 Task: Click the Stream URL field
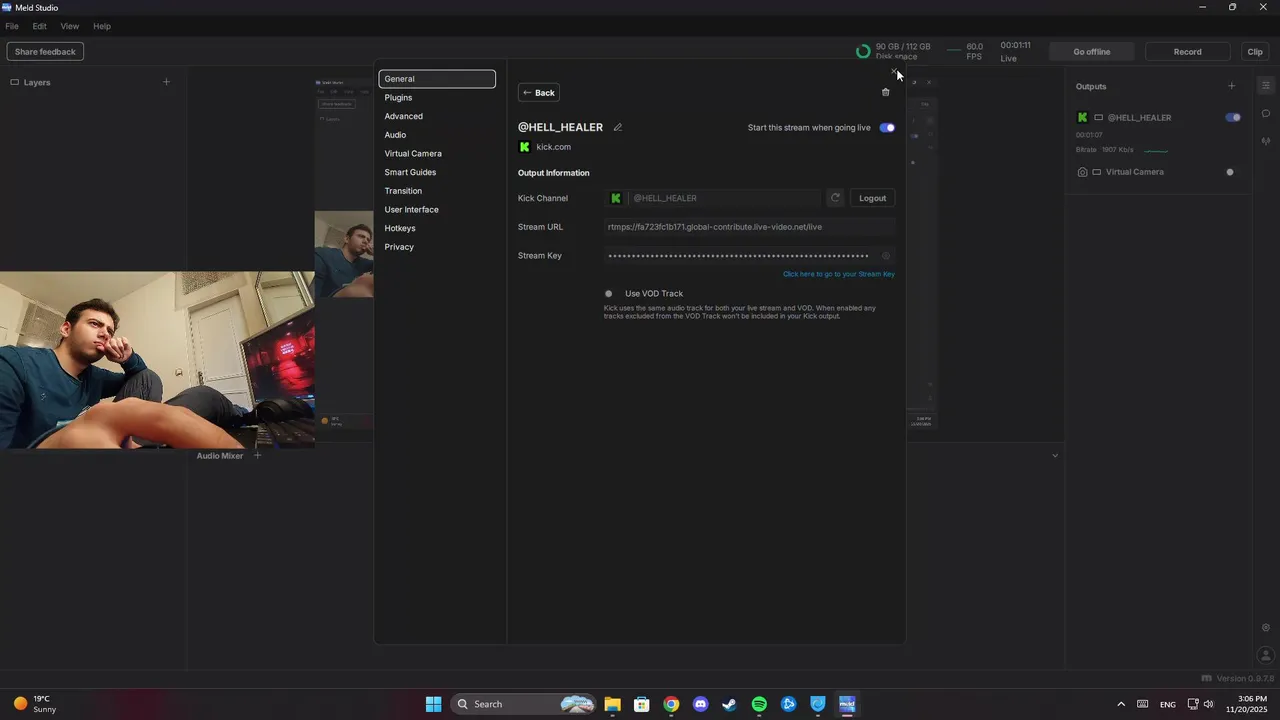pos(749,227)
